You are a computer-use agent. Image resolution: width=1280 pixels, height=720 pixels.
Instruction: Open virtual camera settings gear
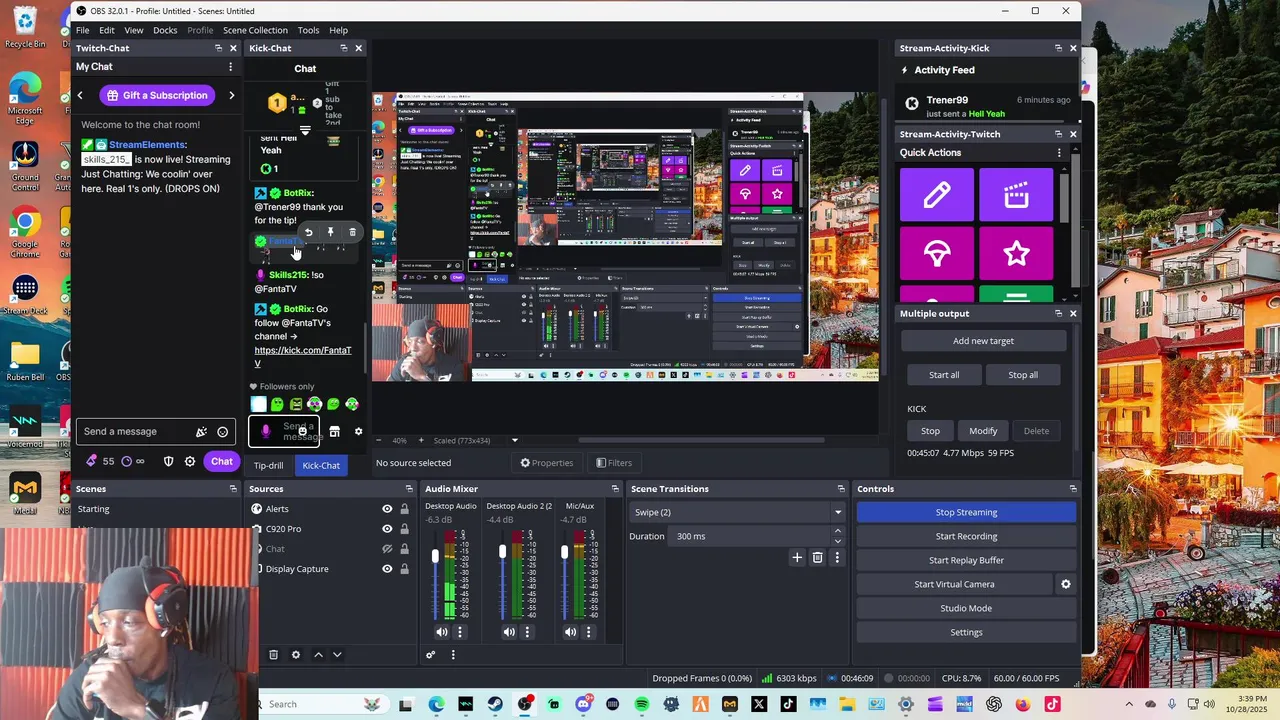point(1065,584)
